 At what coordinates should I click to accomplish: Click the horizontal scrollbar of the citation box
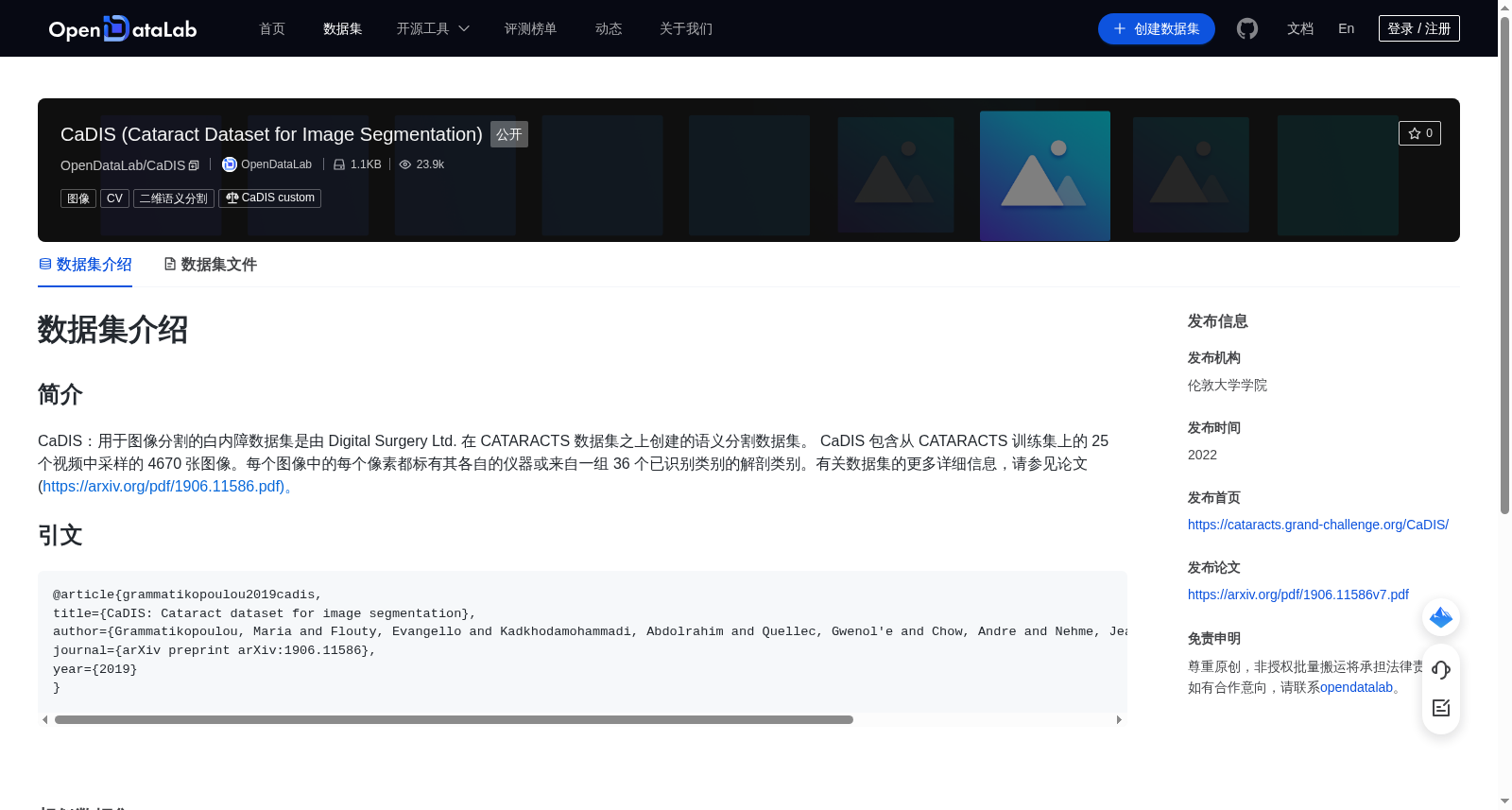[454, 720]
